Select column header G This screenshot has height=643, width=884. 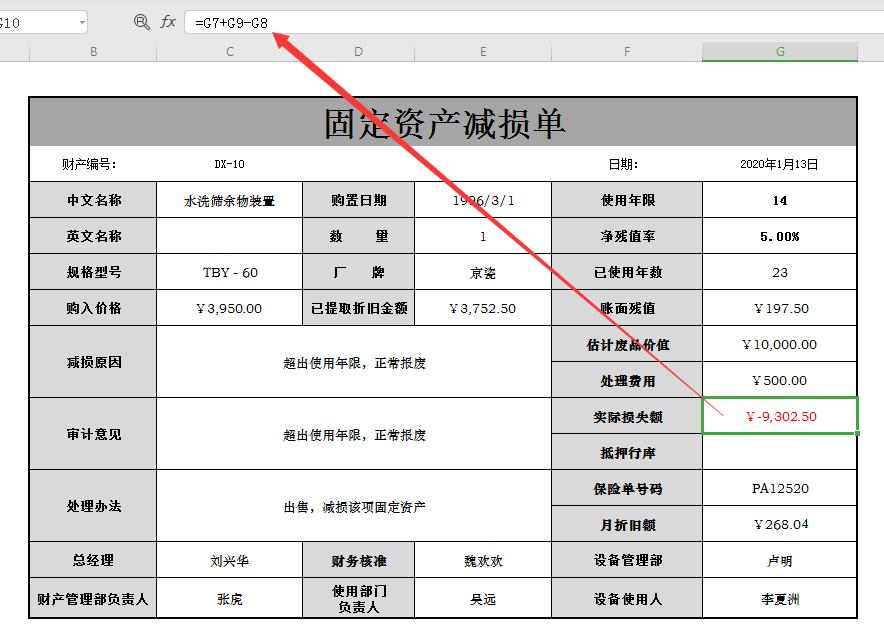[779, 50]
